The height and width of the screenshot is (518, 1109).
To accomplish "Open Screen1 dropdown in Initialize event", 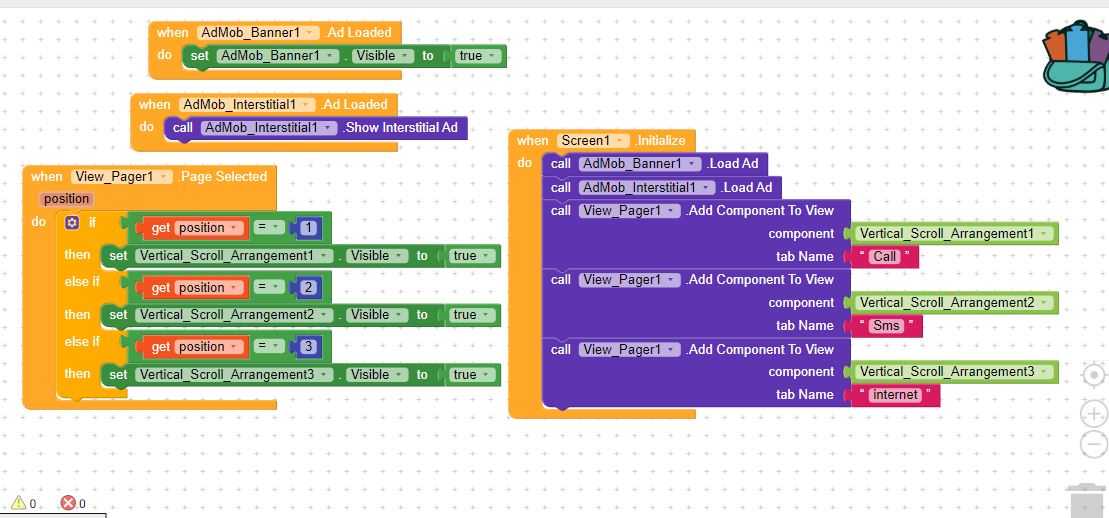I will point(593,140).
